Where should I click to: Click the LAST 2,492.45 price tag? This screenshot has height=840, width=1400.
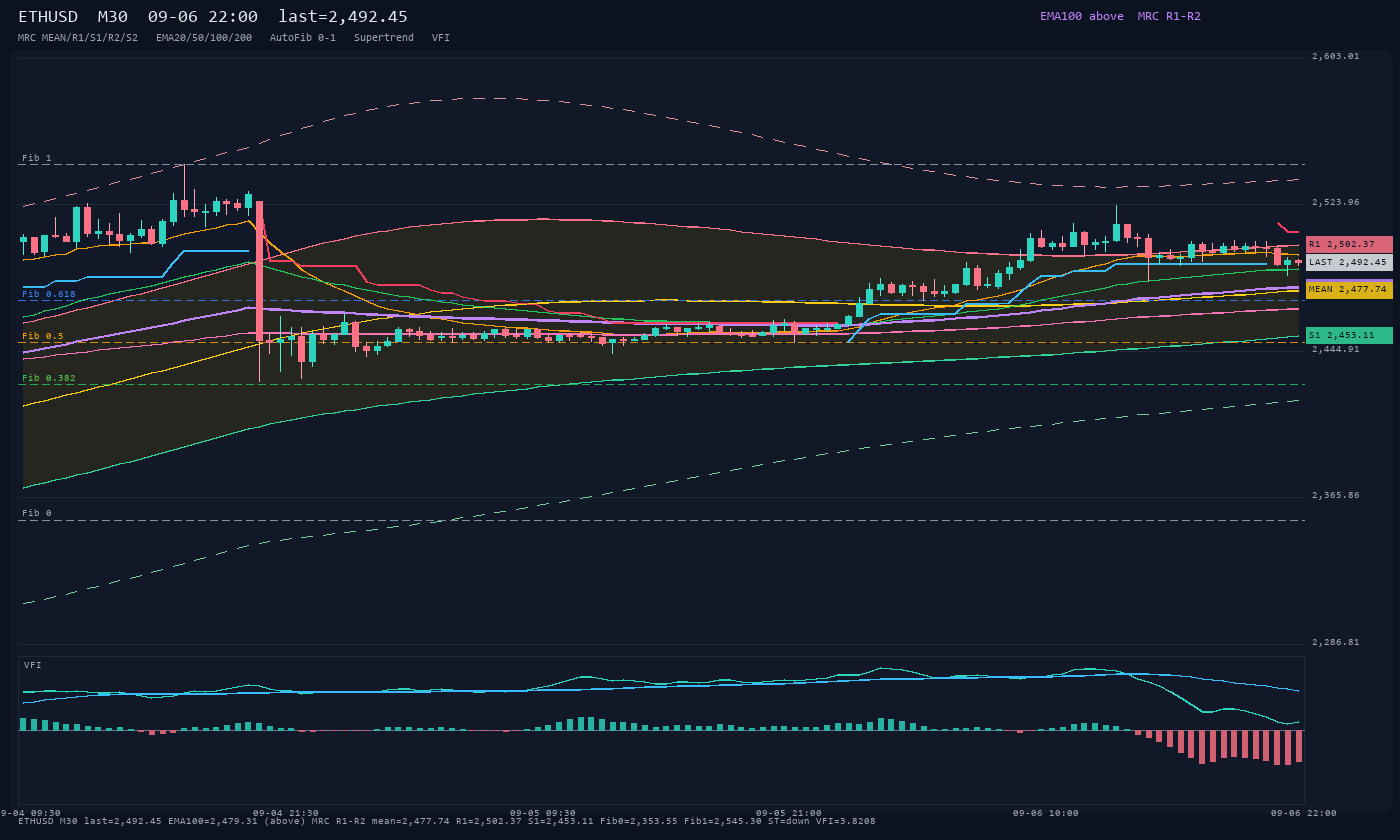[x=1349, y=262]
